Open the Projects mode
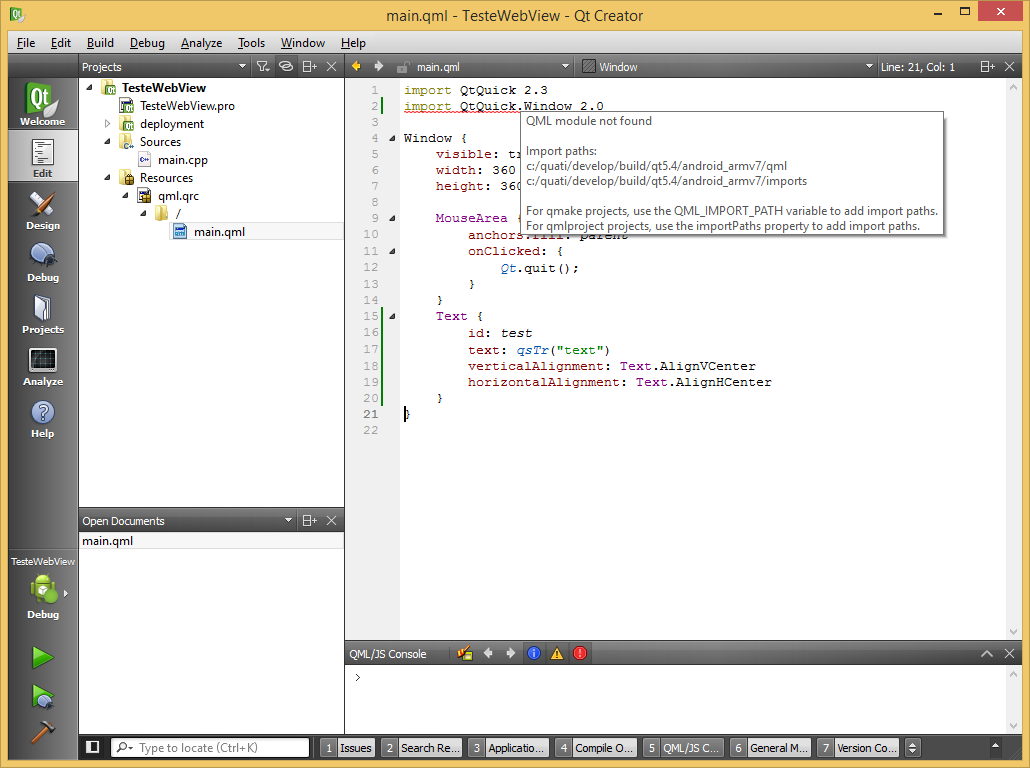The height and width of the screenshot is (768, 1030). tap(42, 314)
